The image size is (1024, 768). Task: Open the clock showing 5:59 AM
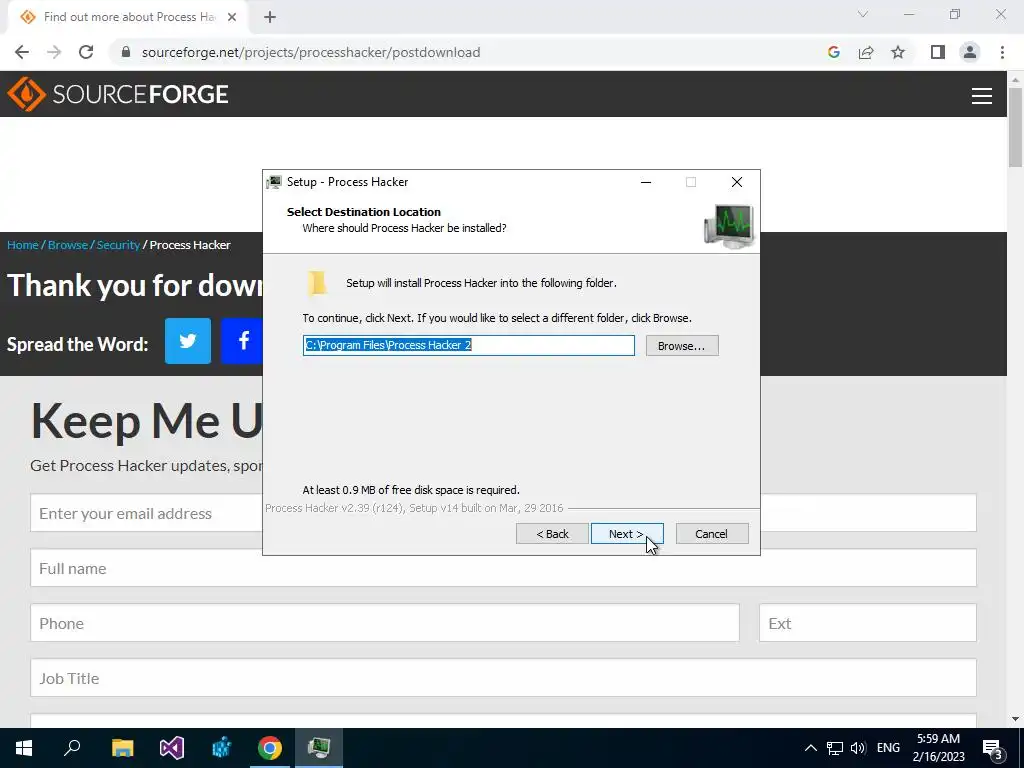(938, 748)
